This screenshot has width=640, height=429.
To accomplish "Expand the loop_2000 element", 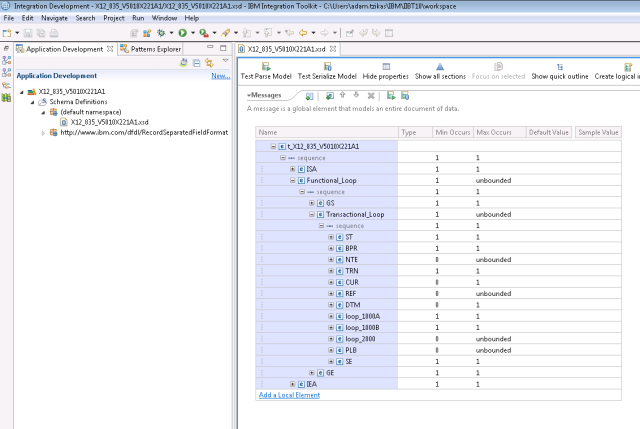I will click(x=331, y=339).
